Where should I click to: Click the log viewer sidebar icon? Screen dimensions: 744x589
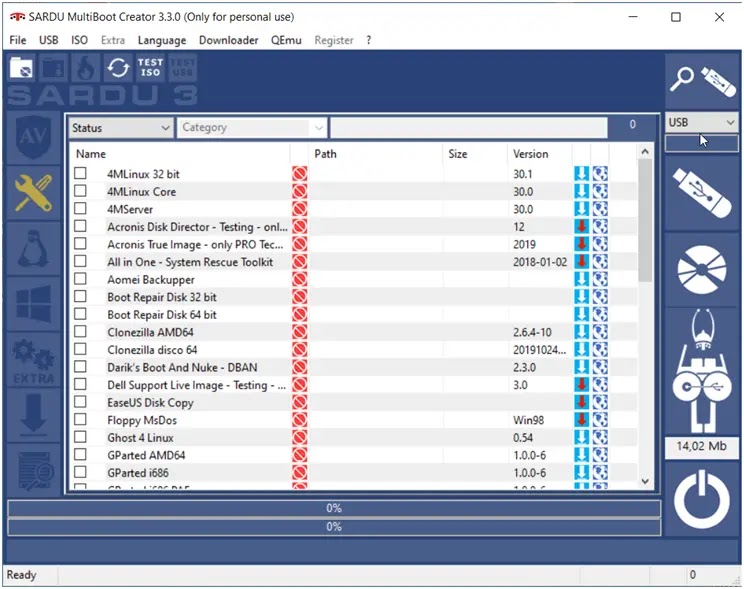(x=33, y=470)
